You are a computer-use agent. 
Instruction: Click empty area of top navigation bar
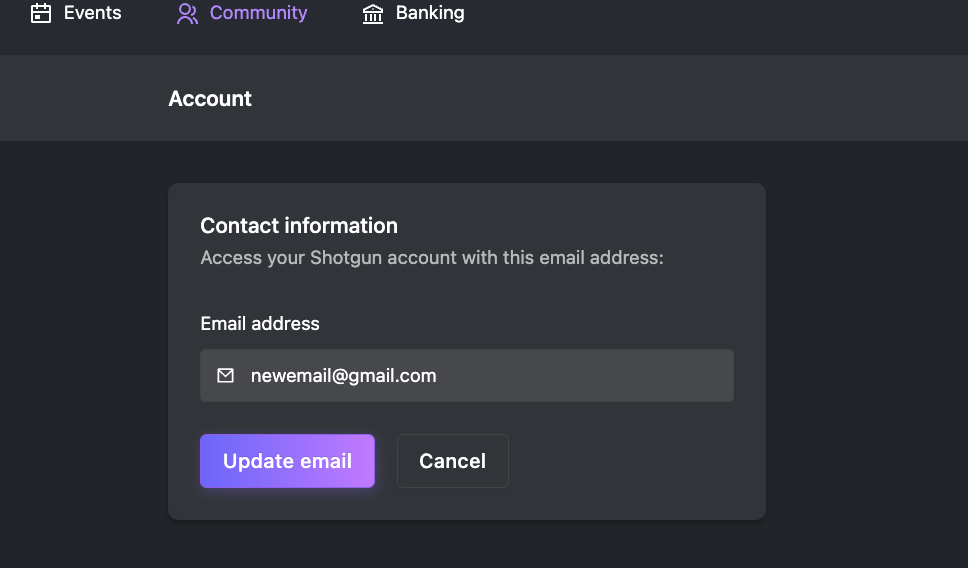tap(710, 25)
